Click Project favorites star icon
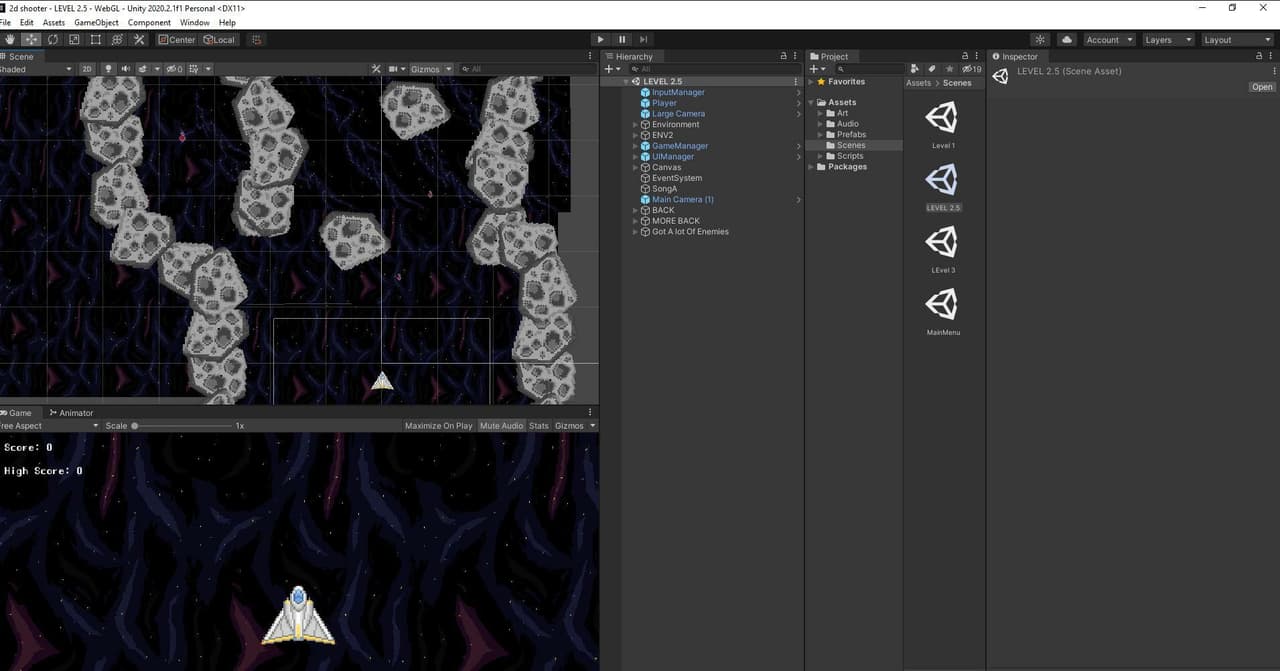Image resolution: width=1280 pixels, height=671 pixels. [948, 69]
